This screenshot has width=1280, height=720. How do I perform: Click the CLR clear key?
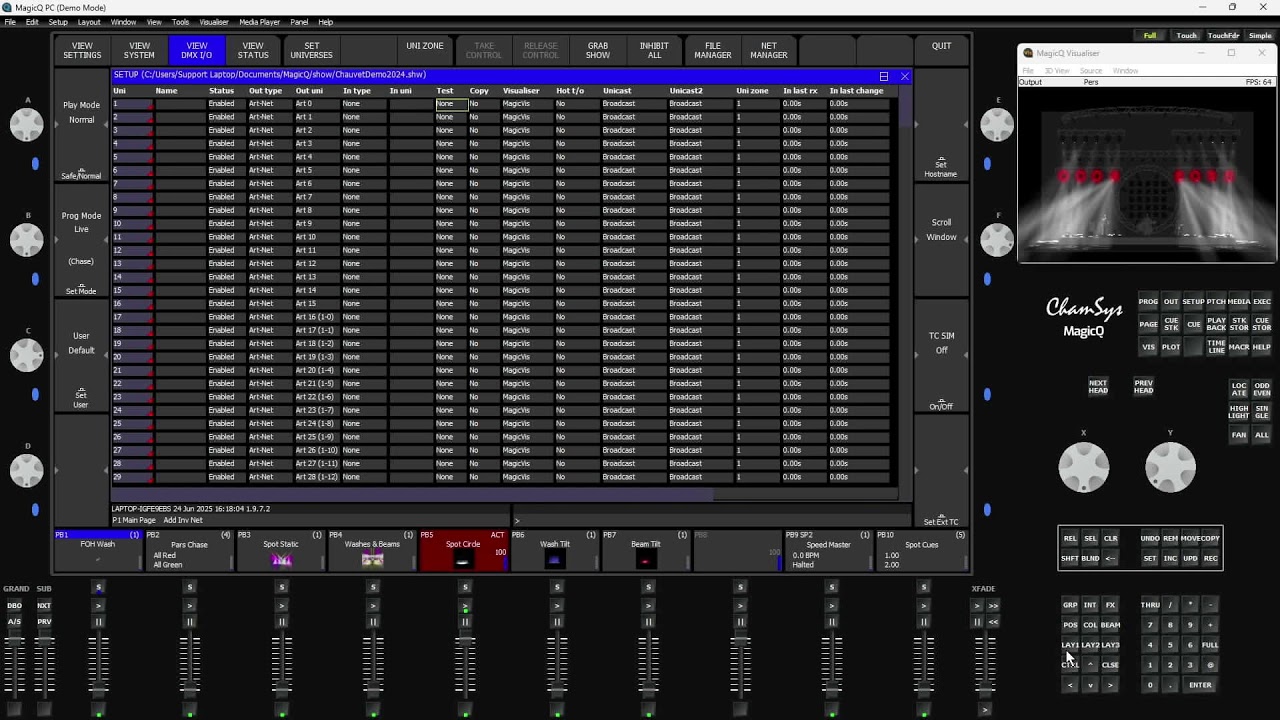click(x=1110, y=539)
